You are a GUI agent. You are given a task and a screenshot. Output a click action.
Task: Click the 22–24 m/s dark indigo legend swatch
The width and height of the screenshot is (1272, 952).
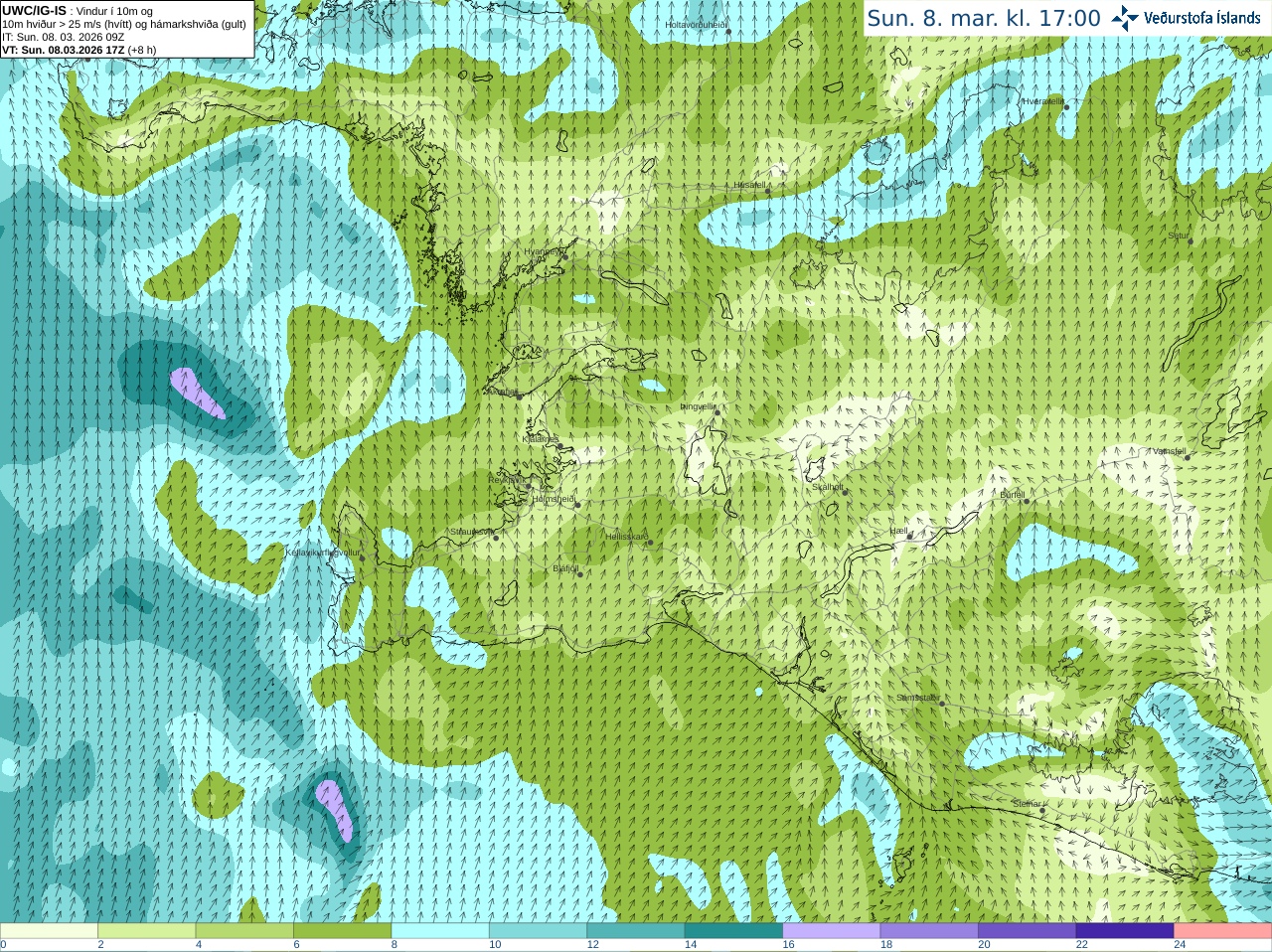[1125, 931]
